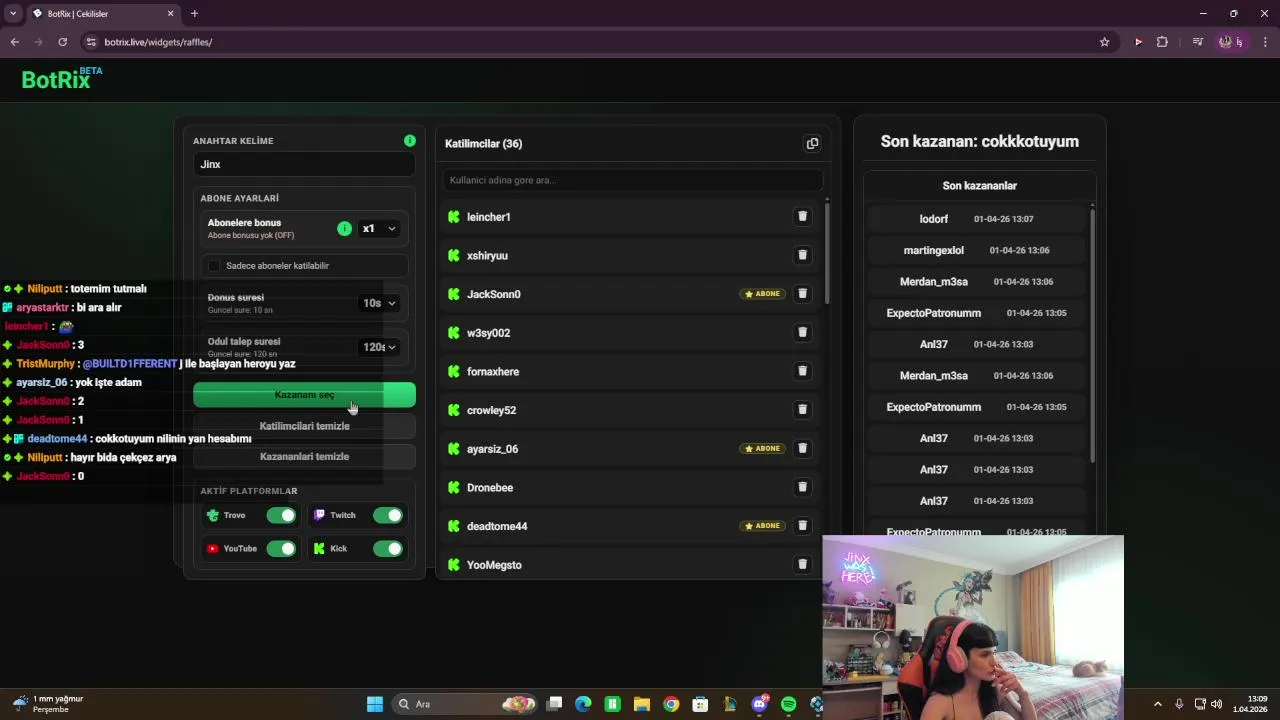Toggle YouTube platform switch
Viewport: 1280px width, 720px height.
click(x=281, y=548)
